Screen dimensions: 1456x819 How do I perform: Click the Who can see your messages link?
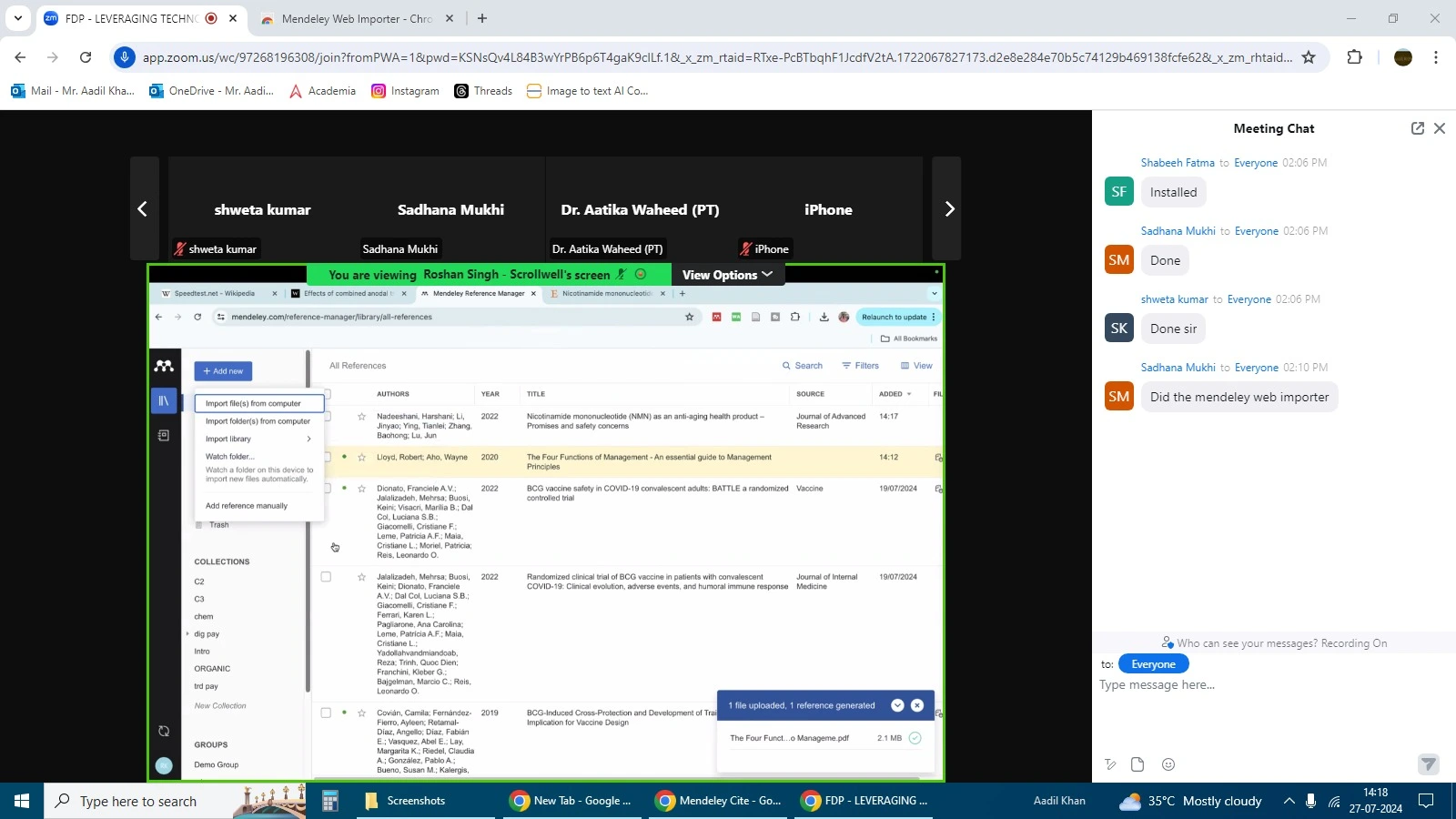pyautogui.click(x=1273, y=643)
